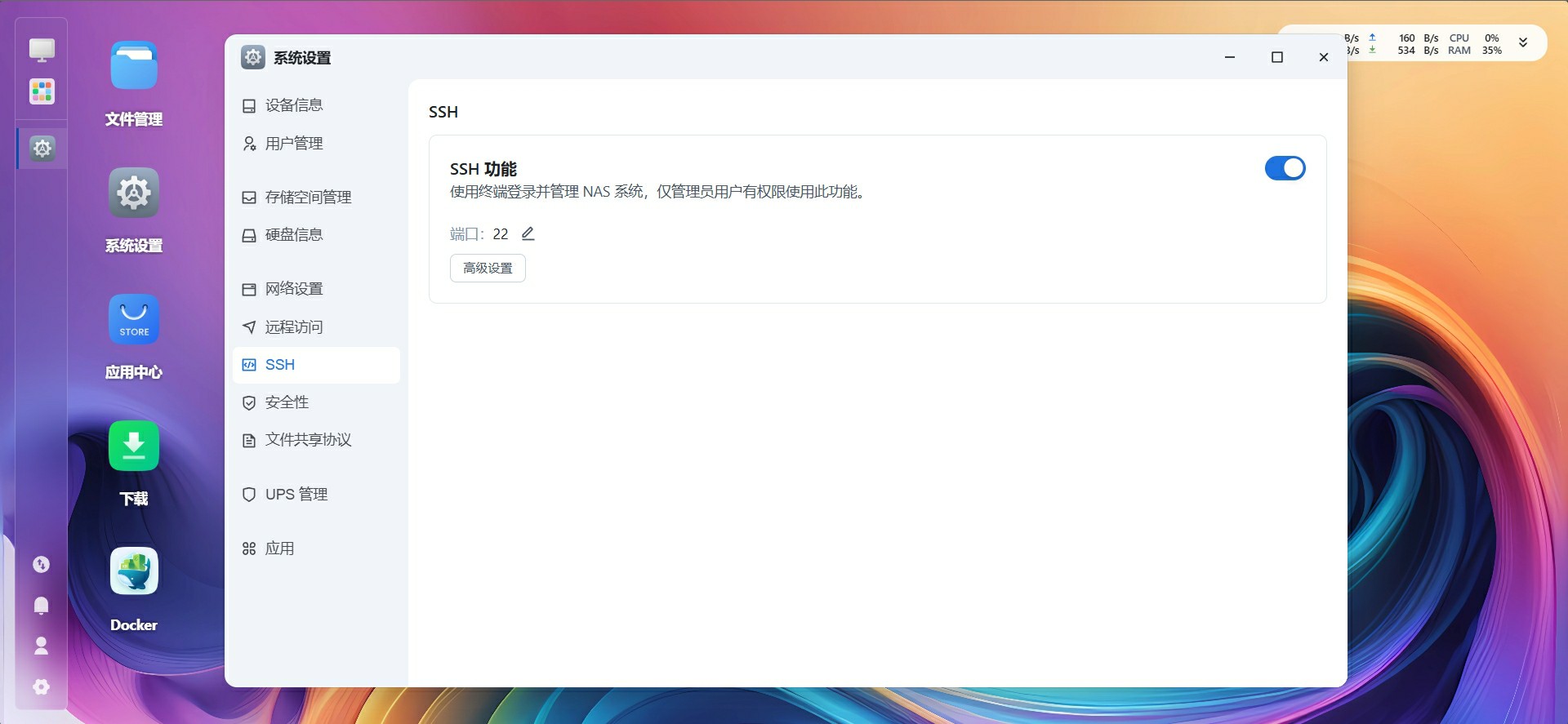This screenshot has height=724, width=1568.
Task: Maximize the 系统设置 window
Action: click(1277, 57)
